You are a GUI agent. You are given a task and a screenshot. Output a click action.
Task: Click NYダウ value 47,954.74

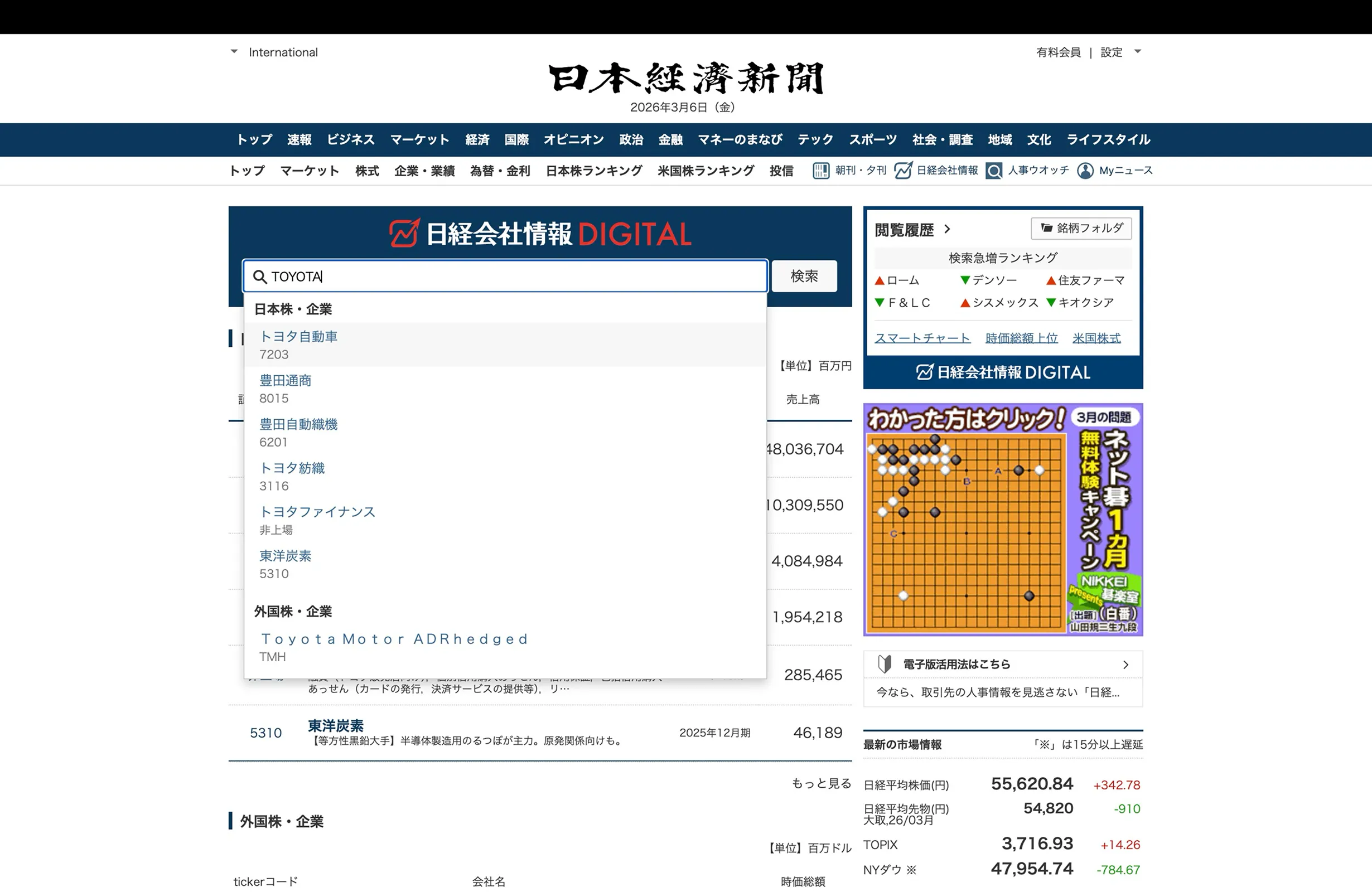[1032, 869]
